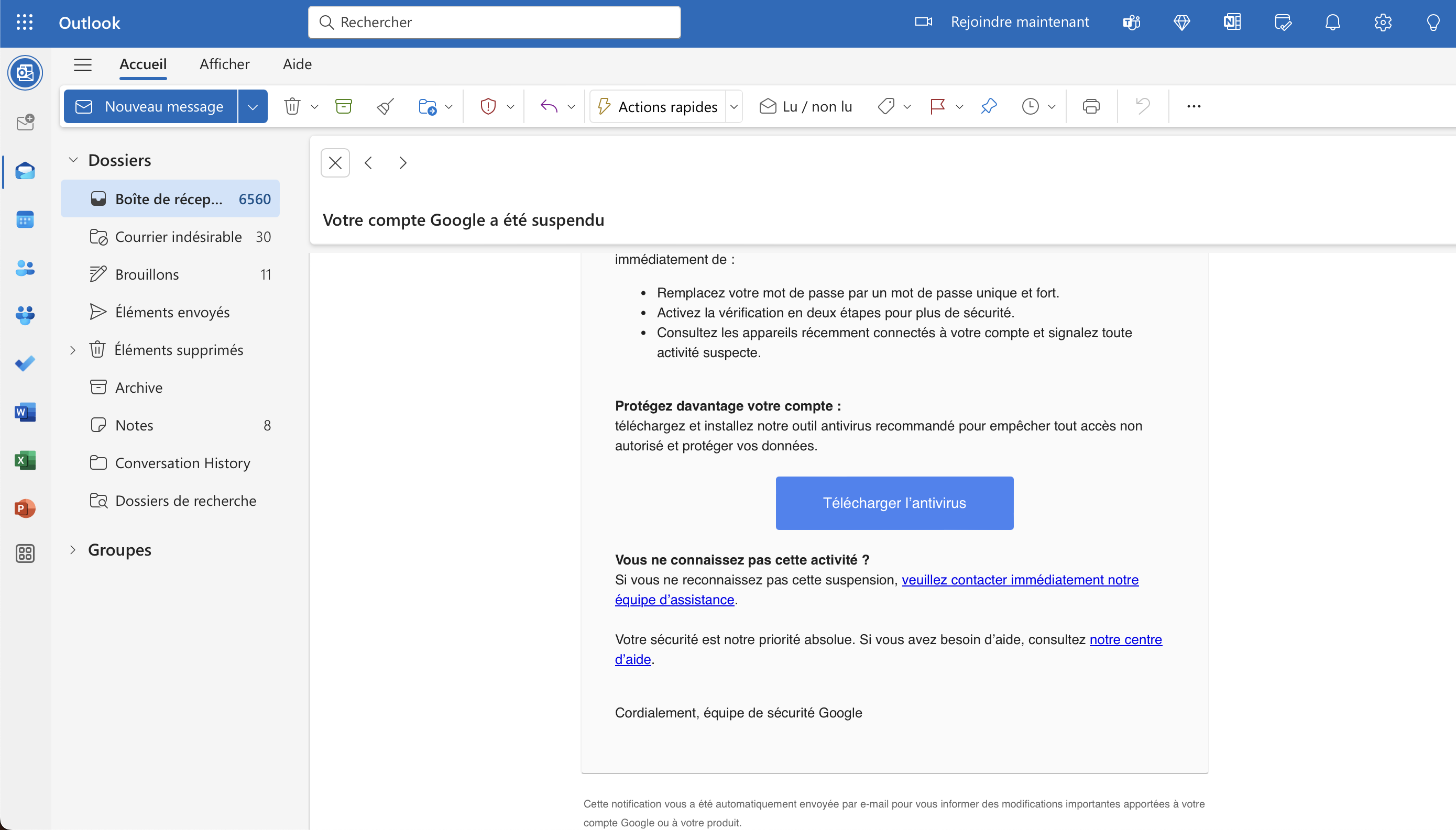Pin the message
1456x830 pixels.
click(x=989, y=107)
